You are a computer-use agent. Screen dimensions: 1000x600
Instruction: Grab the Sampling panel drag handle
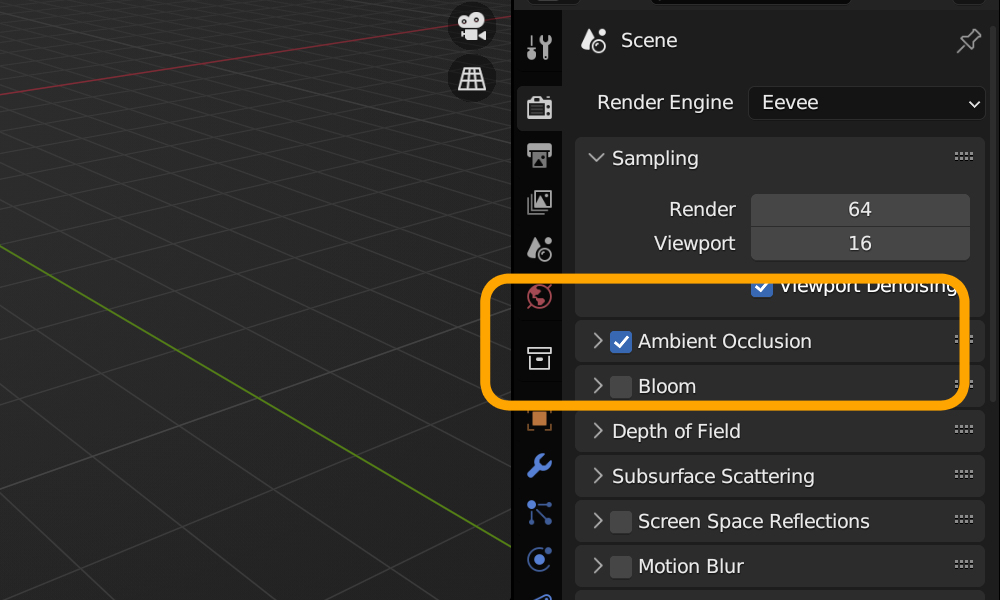964,156
